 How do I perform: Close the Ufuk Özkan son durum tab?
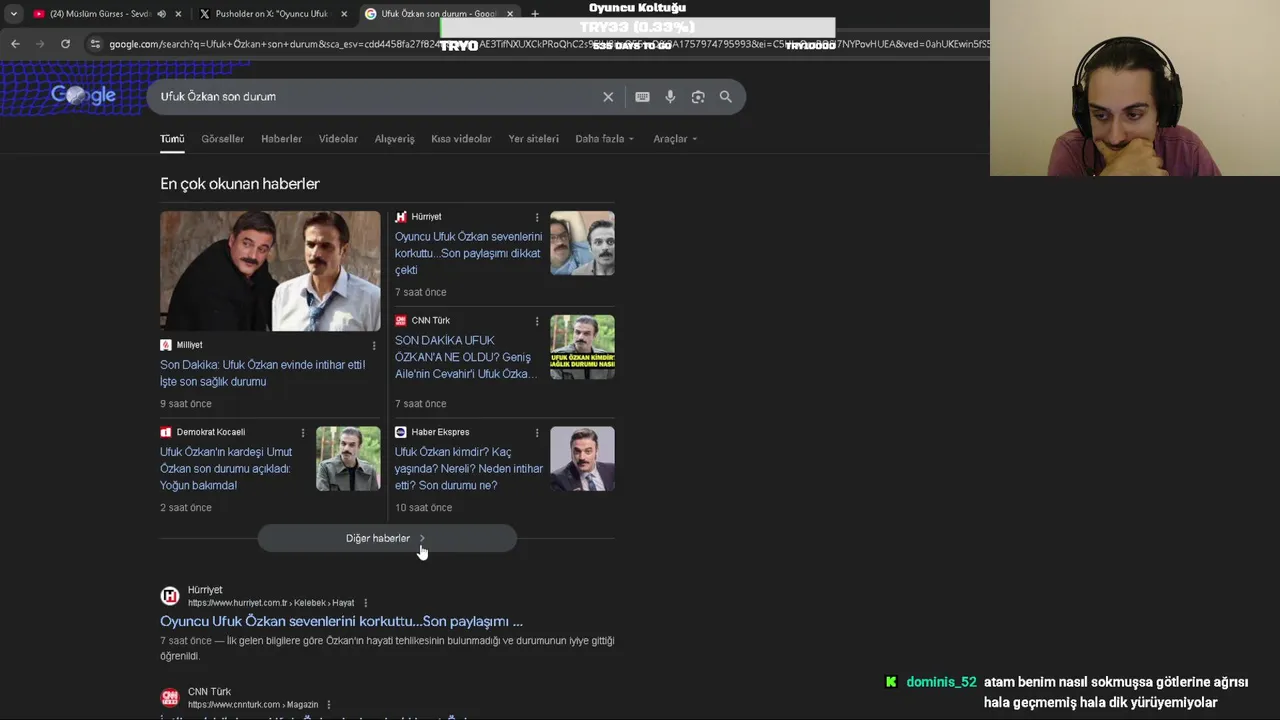509,14
